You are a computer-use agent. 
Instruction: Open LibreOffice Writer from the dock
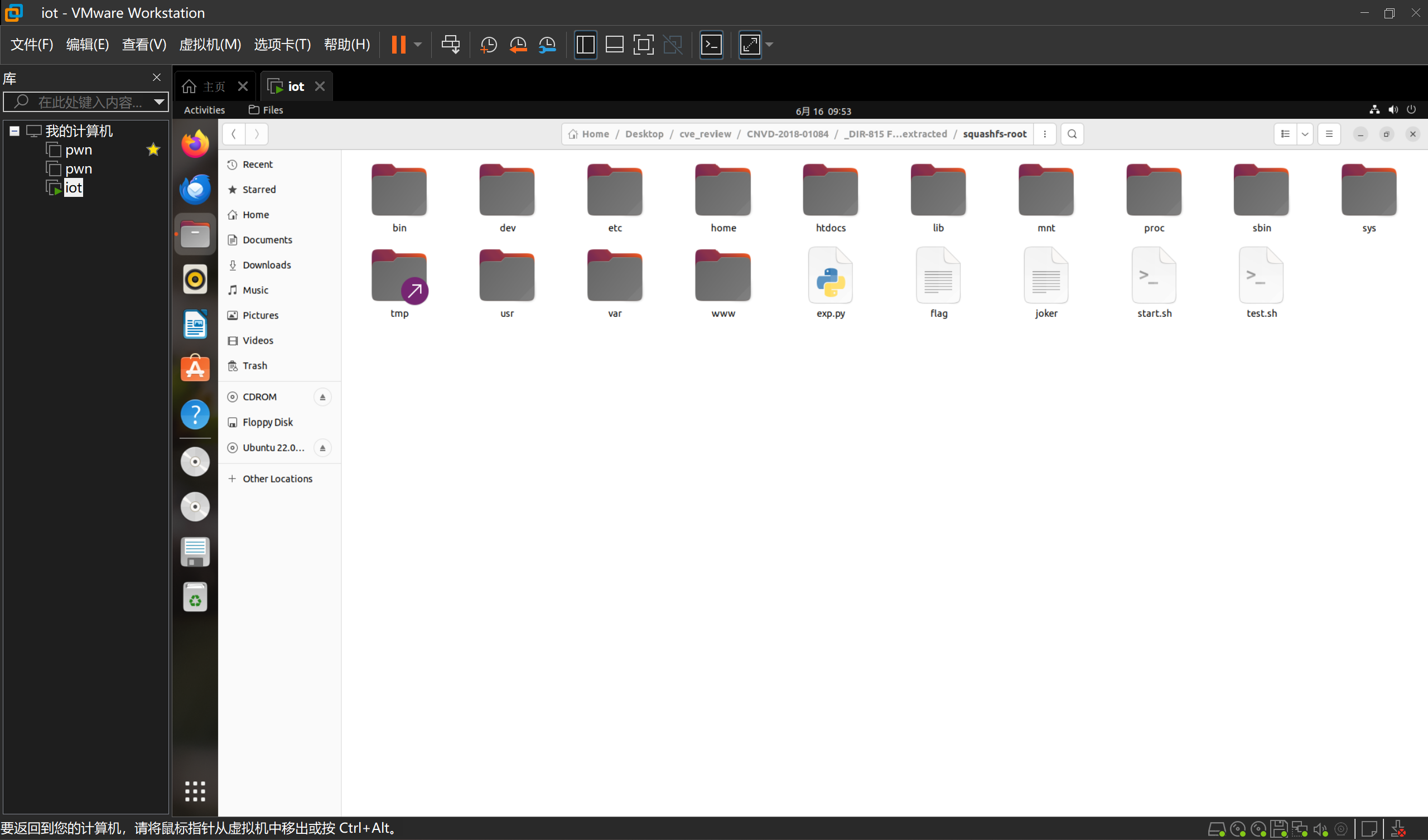point(195,325)
